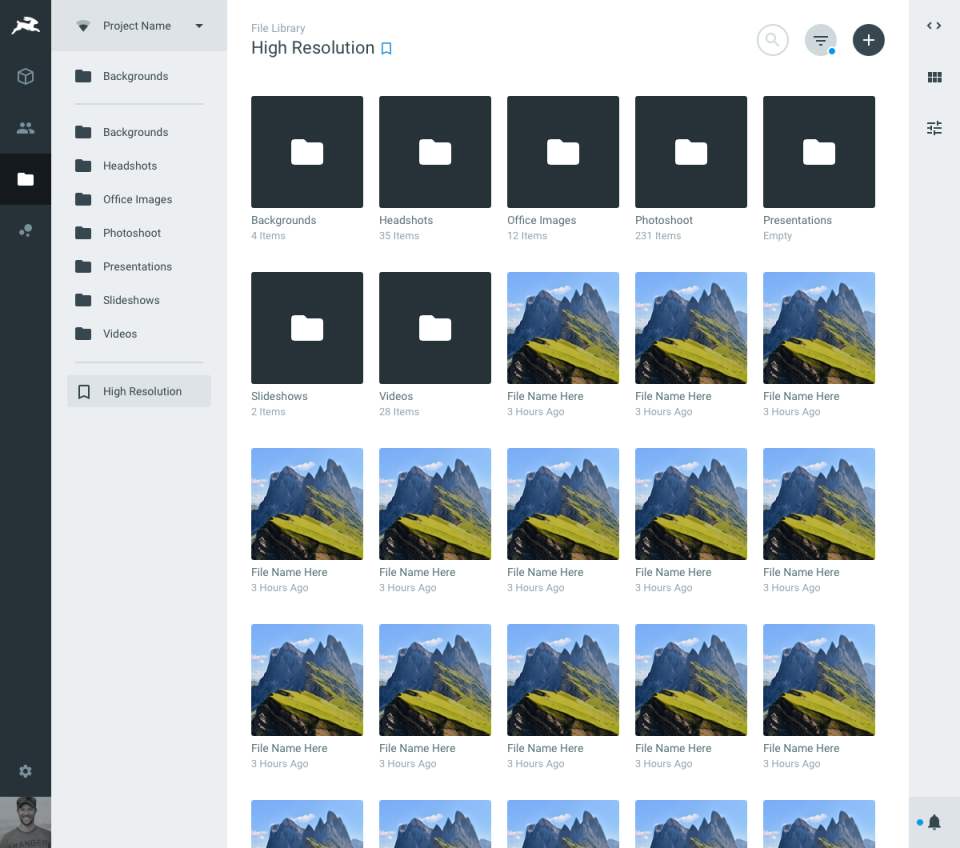Select the white folder icon in left rail
The width and height of the screenshot is (960, 848).
[25, 179]
